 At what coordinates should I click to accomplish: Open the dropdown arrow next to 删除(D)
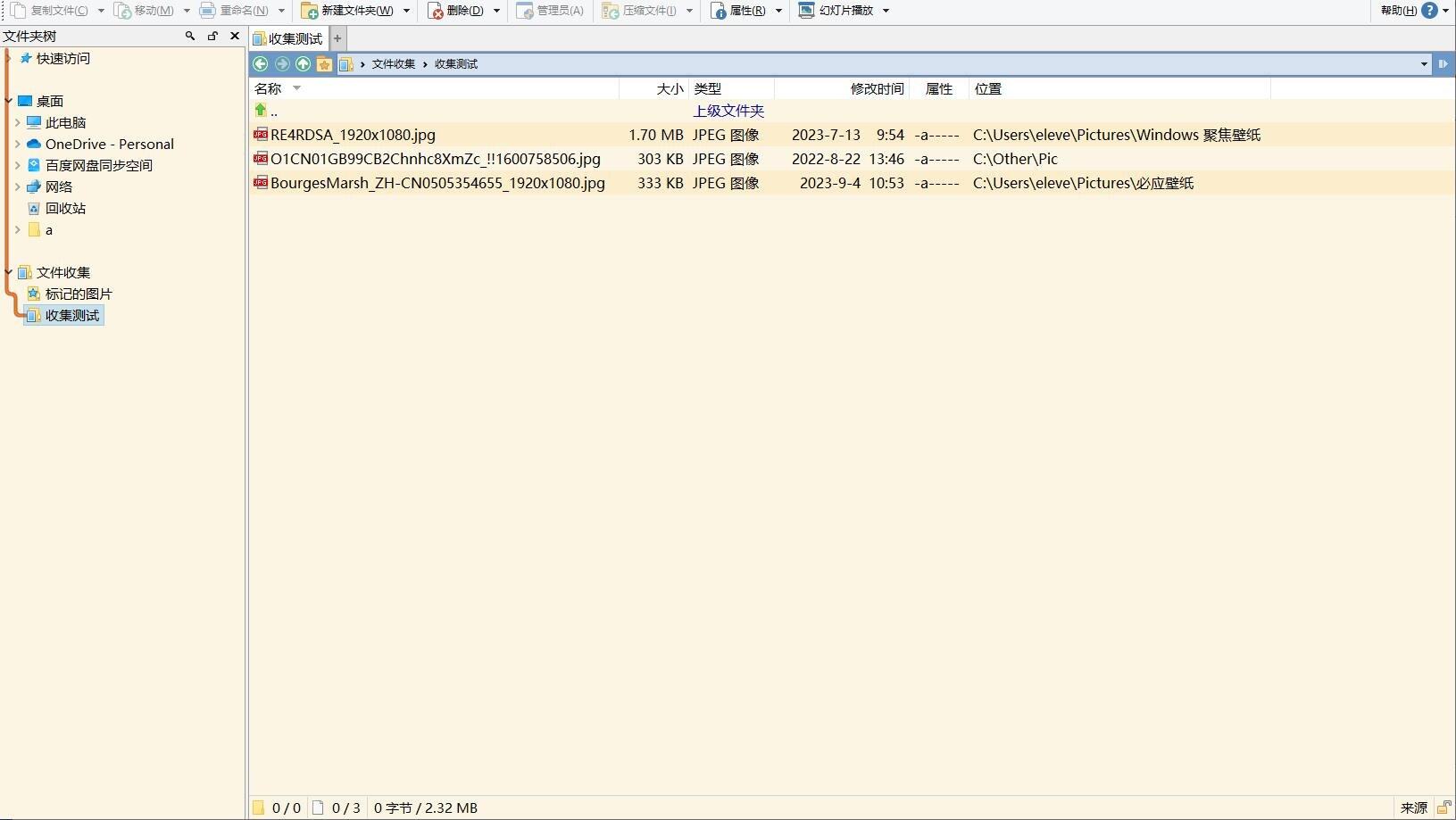(x=496, y=11)
